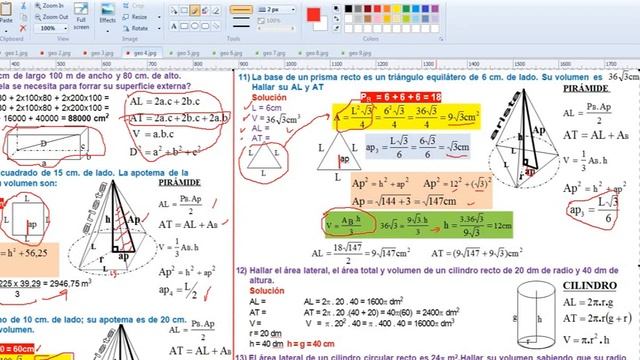Image resolution: width=640 pixels, height=360 pixels.
Task: Select the eraser tool
Action: (x=216, y=10)
